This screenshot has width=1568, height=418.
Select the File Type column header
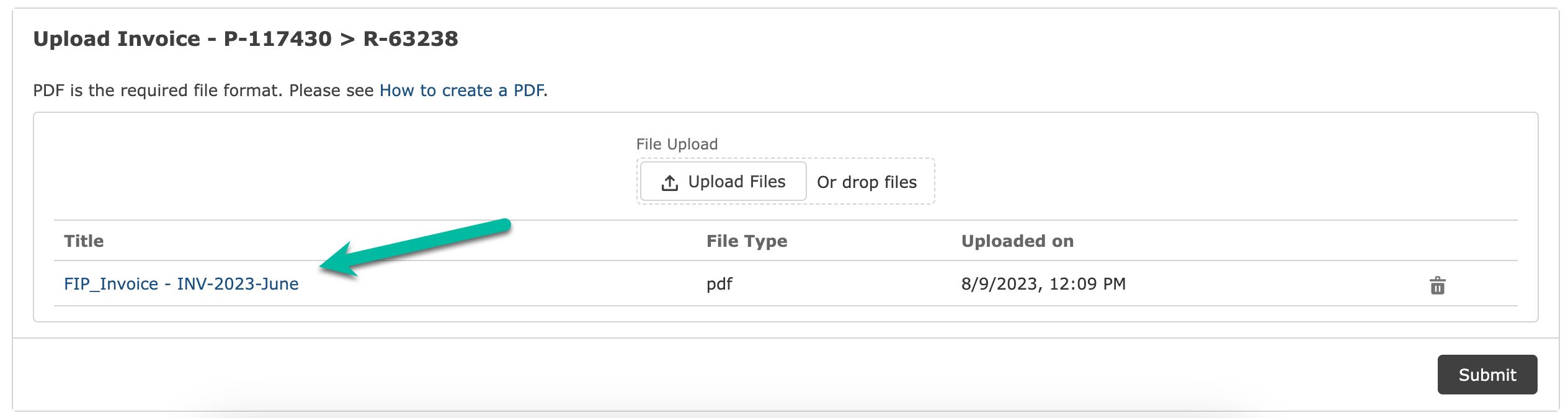(x=747, y=241)
